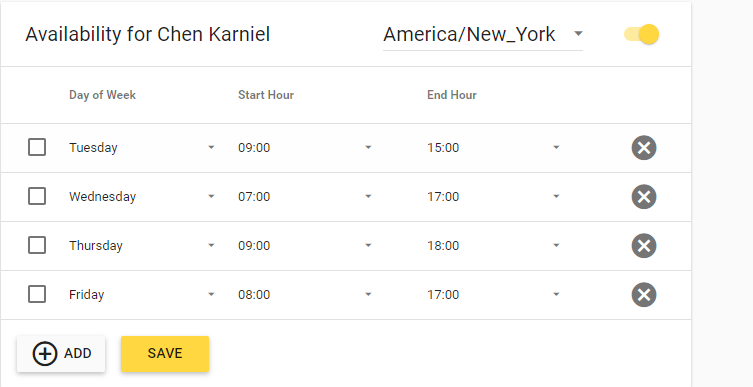
Task: Open the America/New_York timezone dropdown
Action: coord(483,35)
